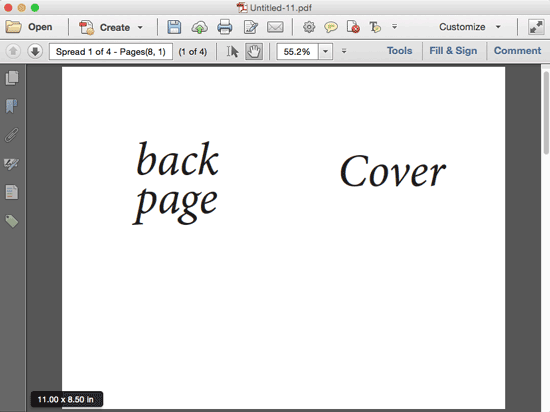Show the Bookmarks panel
The height and width of the screenshot is (412, 550).
[x=12, y=106]
